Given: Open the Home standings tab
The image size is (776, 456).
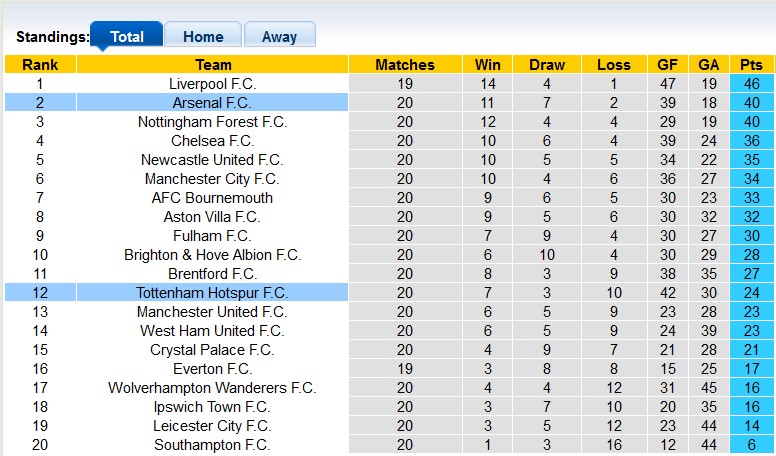Looking at the screenshot, I should [x=203, y=37].
